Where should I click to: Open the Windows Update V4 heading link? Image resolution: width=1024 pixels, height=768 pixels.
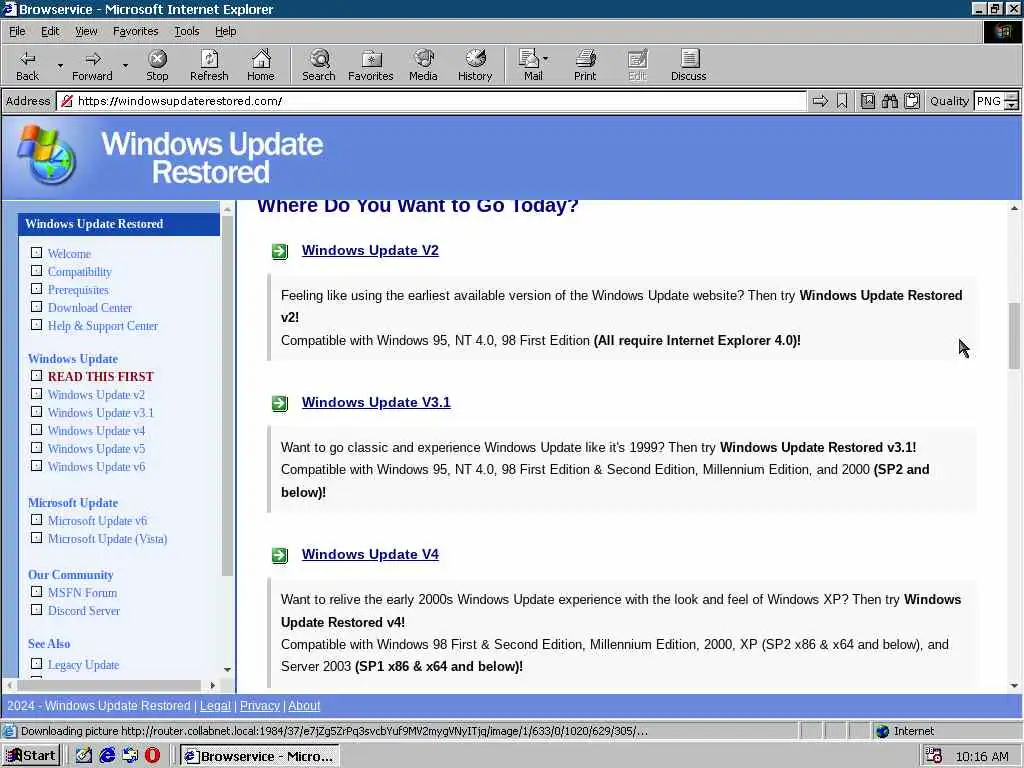click(x=370, y=555)
